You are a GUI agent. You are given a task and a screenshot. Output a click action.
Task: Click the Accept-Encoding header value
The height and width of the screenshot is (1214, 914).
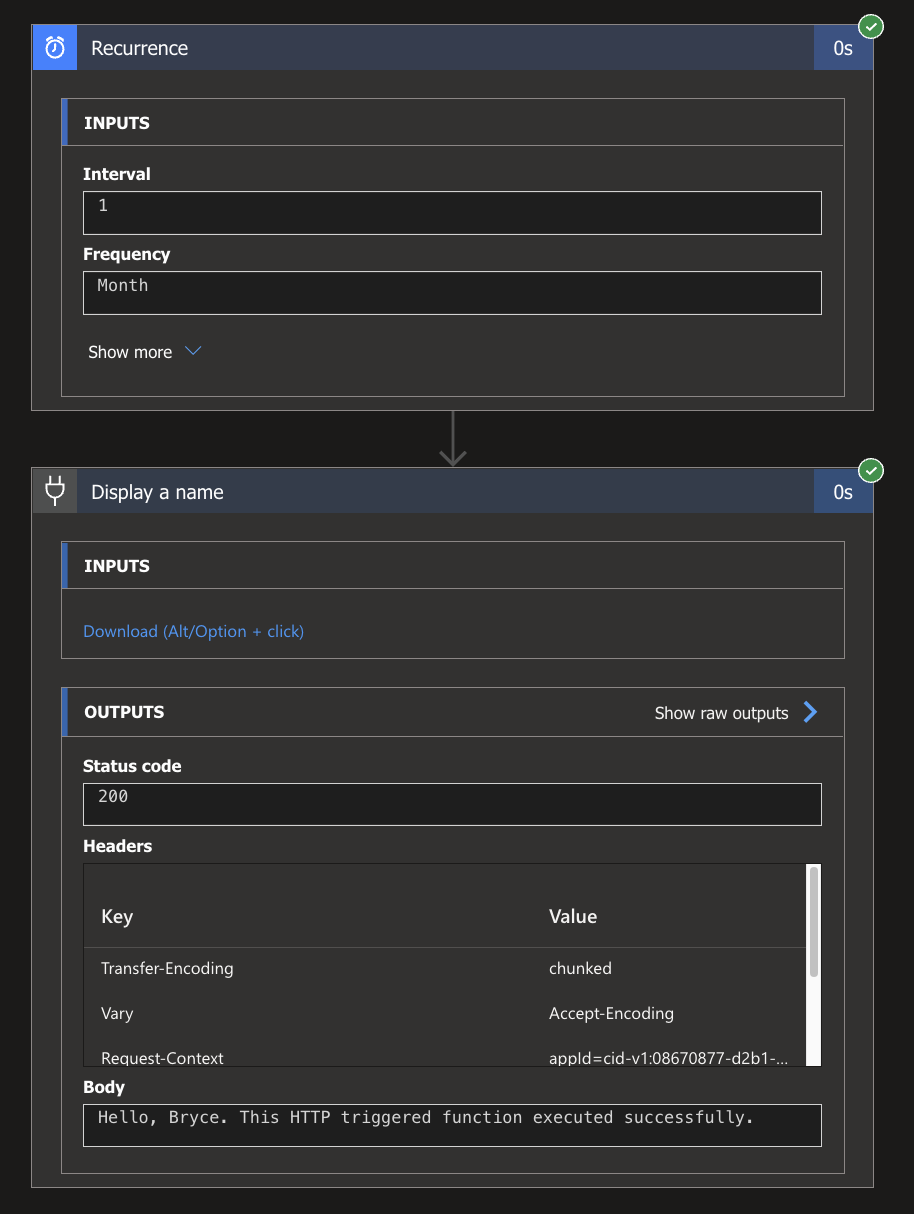[x=611, y=1013]
